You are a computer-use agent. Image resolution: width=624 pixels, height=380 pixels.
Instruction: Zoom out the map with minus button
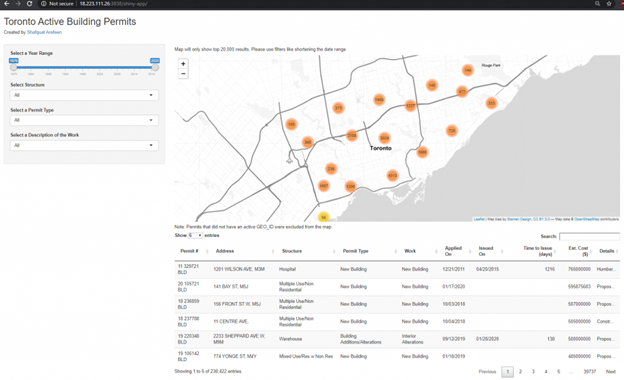click(x=183, y=74)
